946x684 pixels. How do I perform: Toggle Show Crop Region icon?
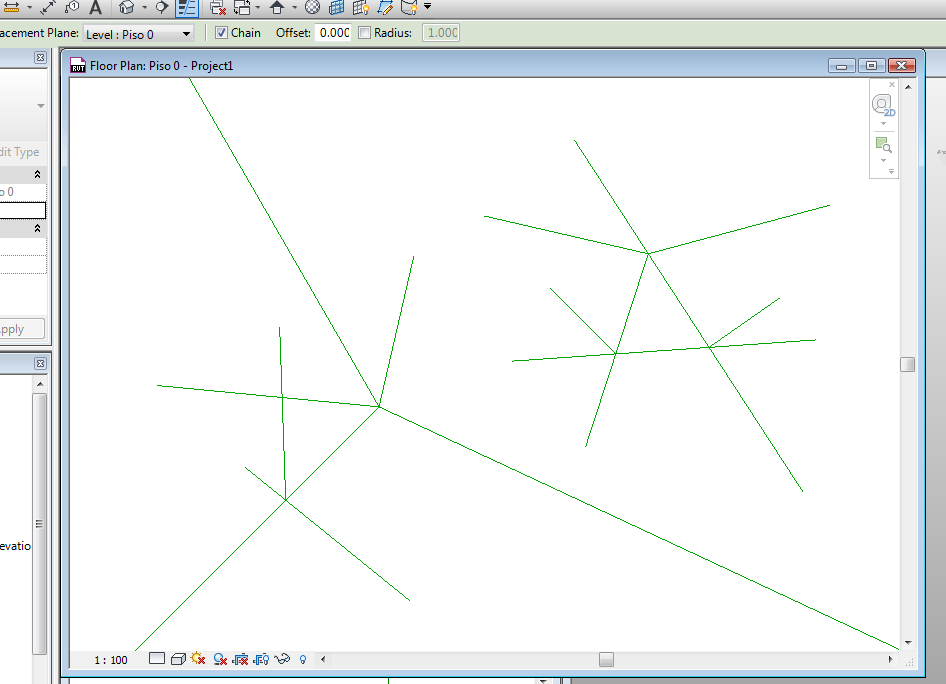click(261, 659)
